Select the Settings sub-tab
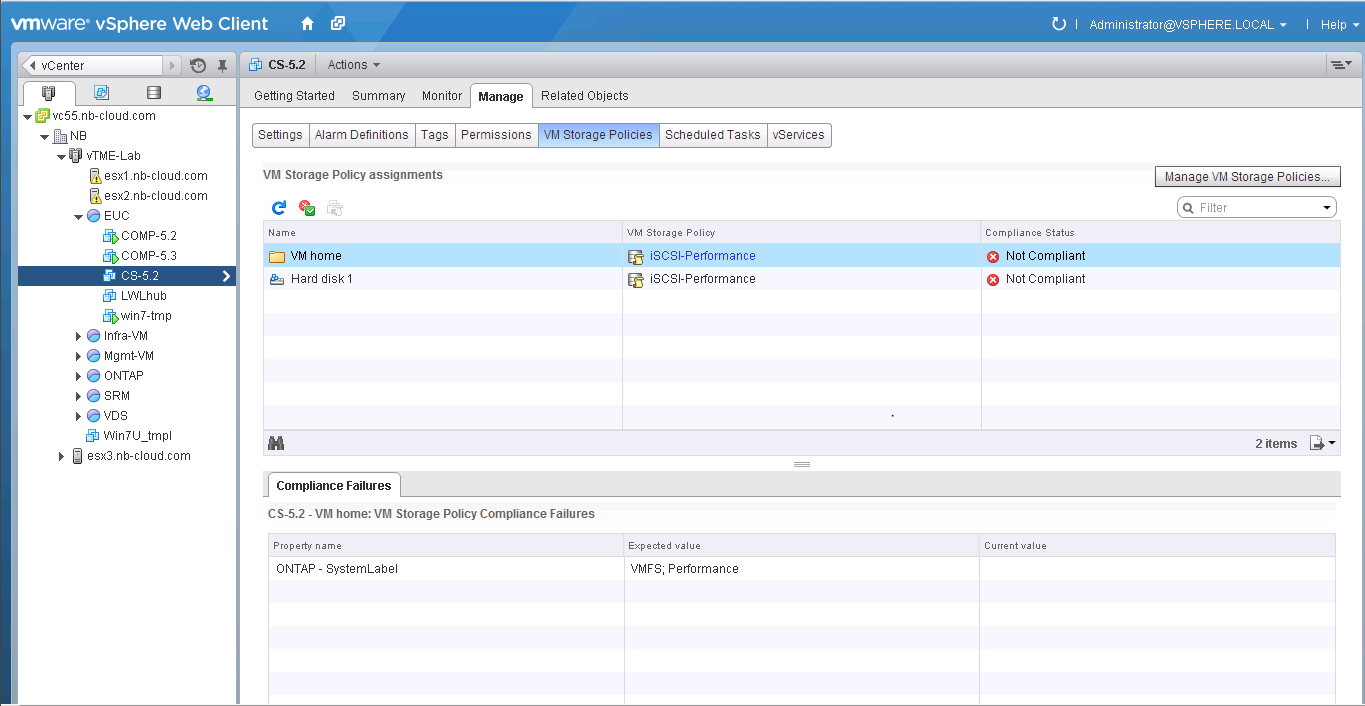Screen dimensions: 1365x706 (x=280, y=135)
